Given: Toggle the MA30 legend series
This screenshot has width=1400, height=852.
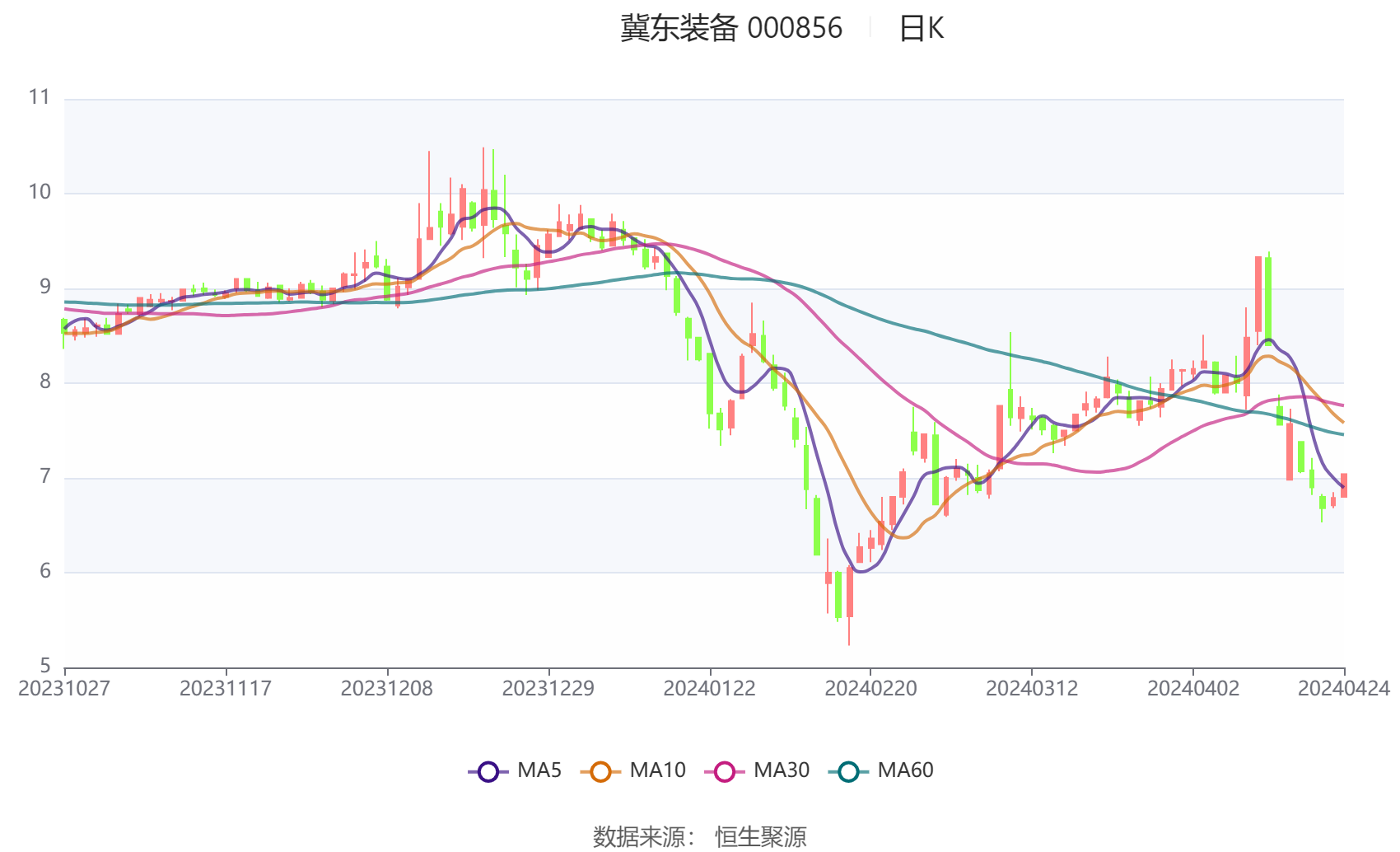Looking at the screenshot, I should click(757, 770).
